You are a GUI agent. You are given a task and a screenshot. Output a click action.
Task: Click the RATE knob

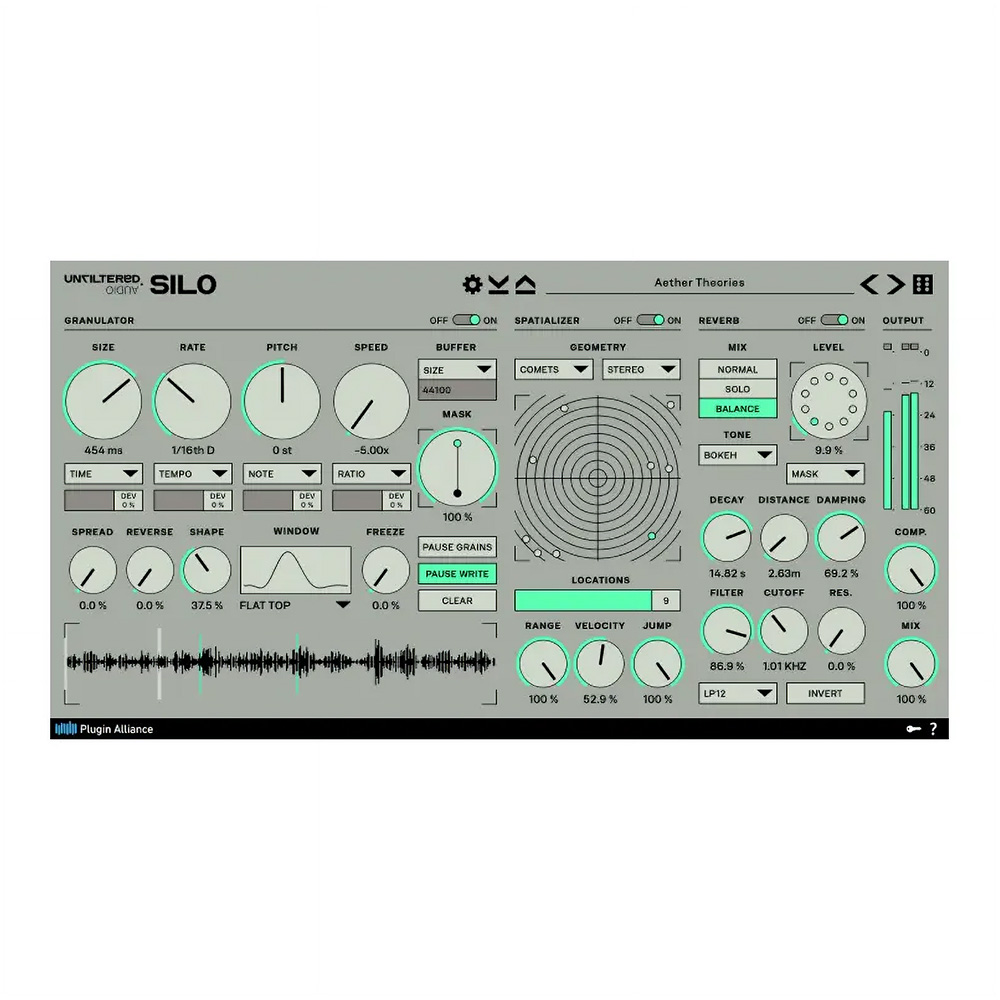point(193,401)
